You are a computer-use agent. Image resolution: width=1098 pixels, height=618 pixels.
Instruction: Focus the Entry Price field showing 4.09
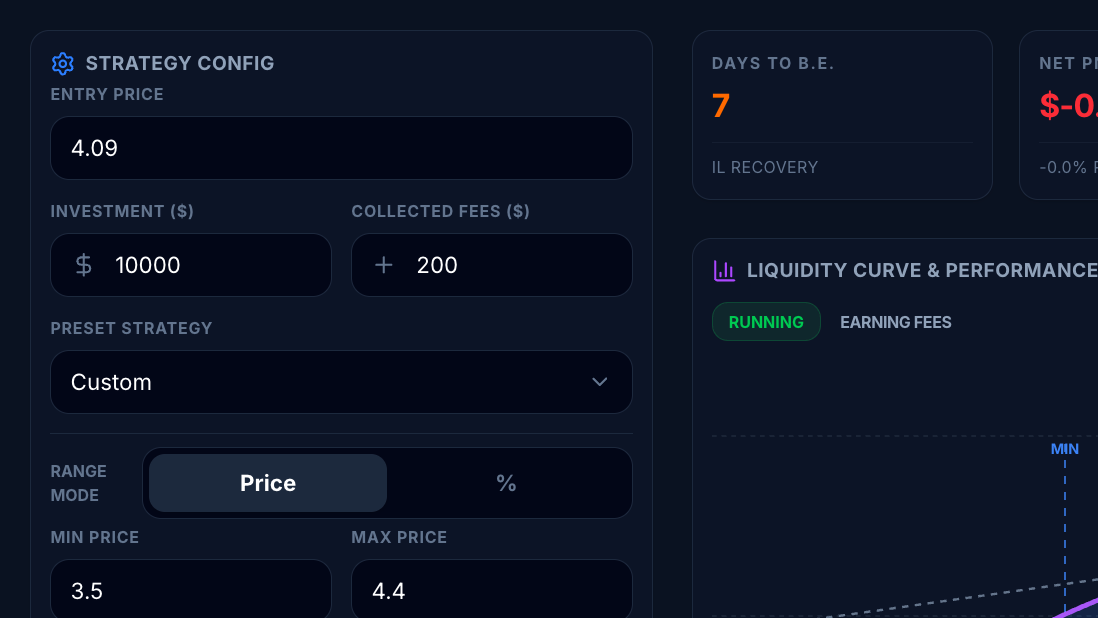click(341, 148)
